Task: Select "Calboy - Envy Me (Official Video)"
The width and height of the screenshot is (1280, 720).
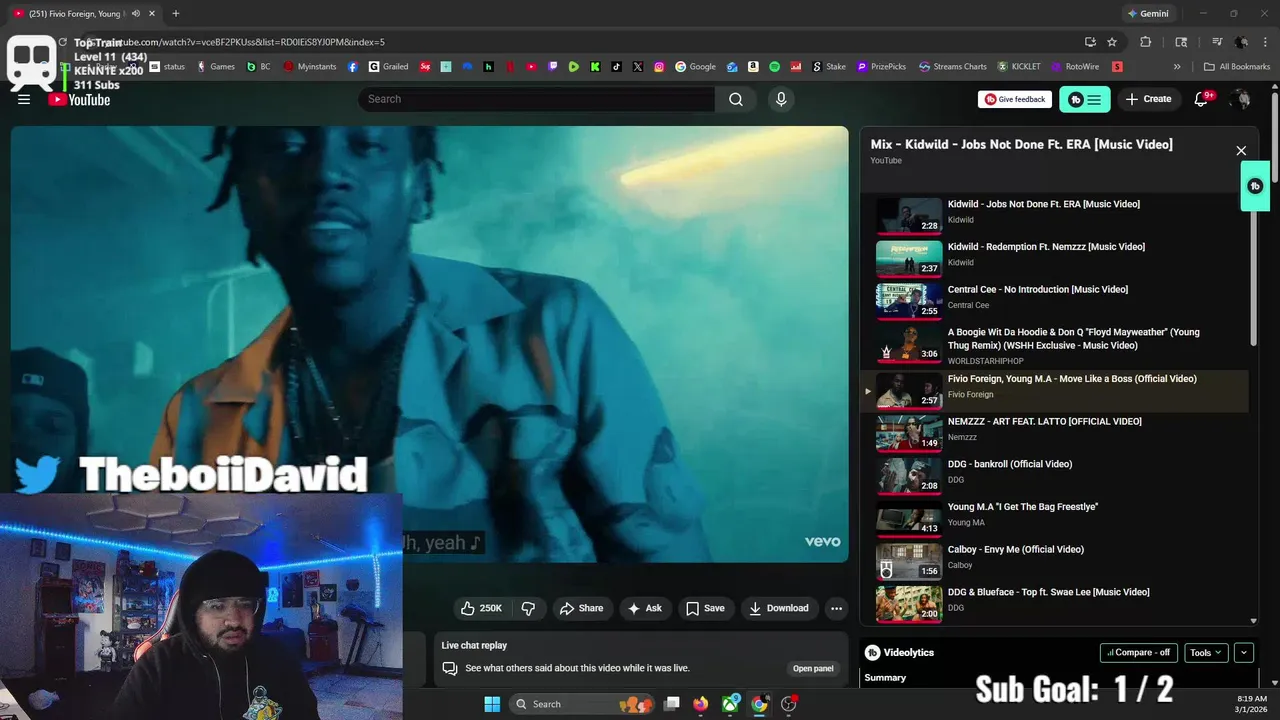Action: pos(1015,550)
